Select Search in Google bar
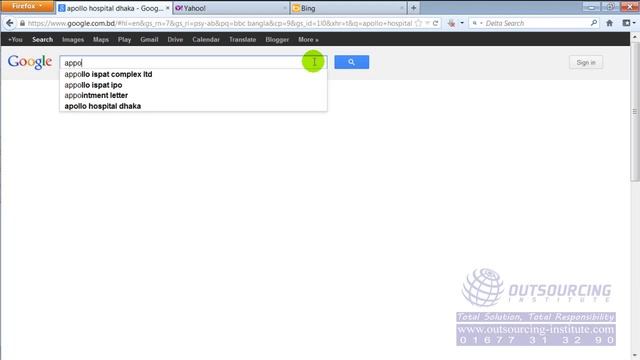The height and width of the screenshot is (360, 640). [42, 40]
